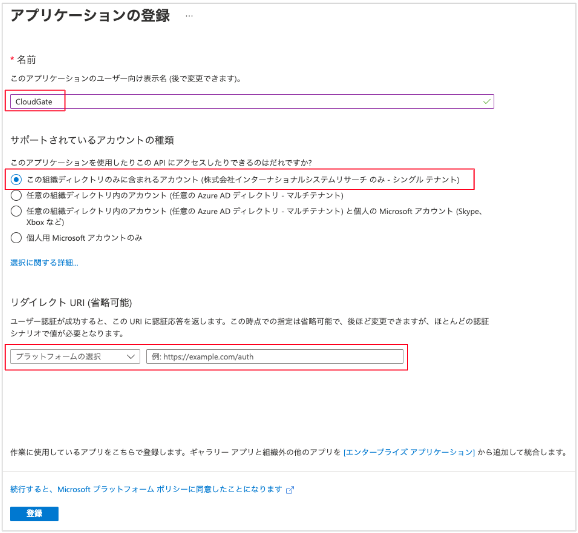The width and height of the screenshot is (578, 533).
Task: Open the エンタープライズ アプリケーション link
Action: [x=409, y=452]
